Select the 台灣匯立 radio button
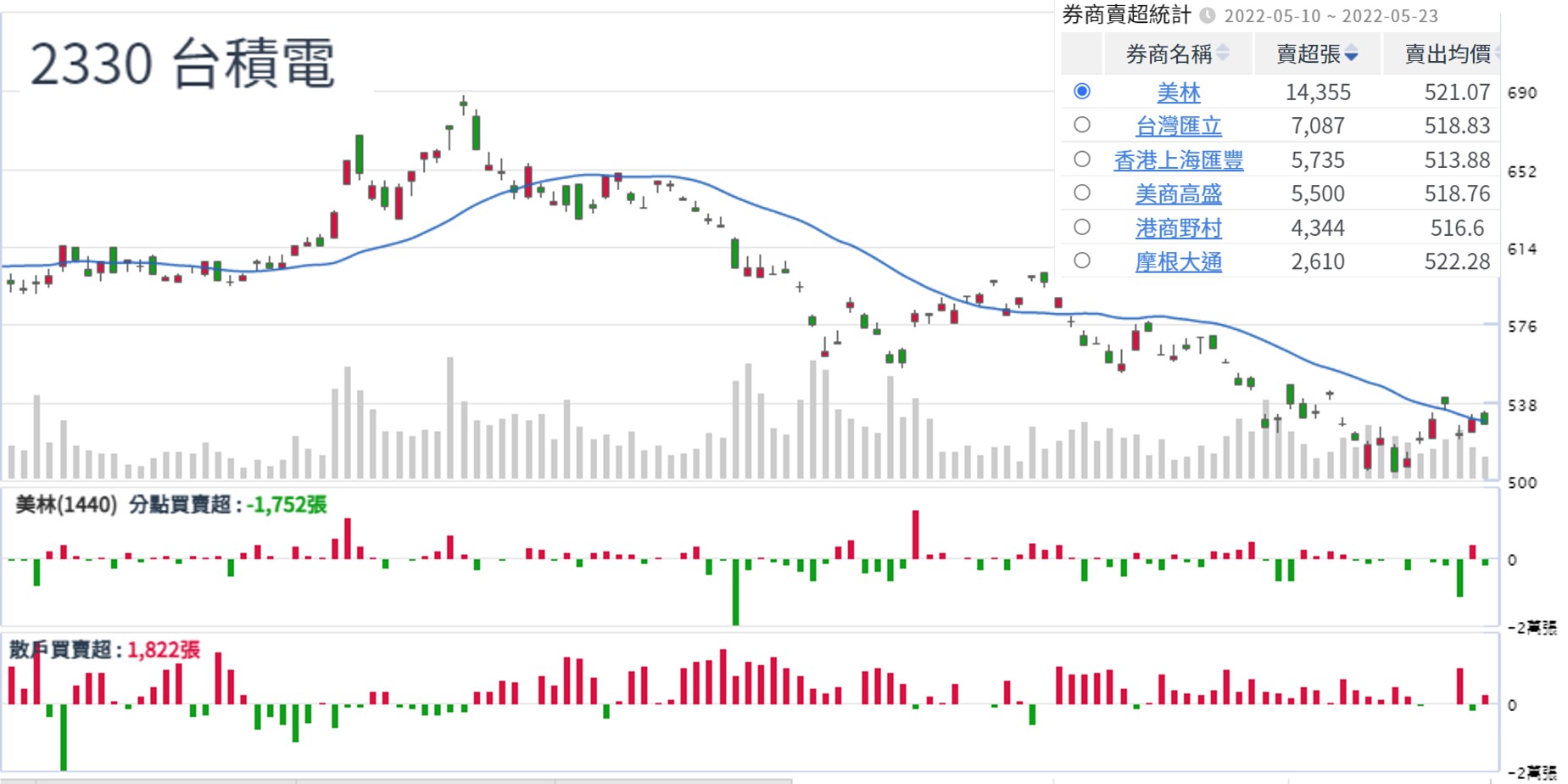1568x784 pixels. (x=1082, y=125)
